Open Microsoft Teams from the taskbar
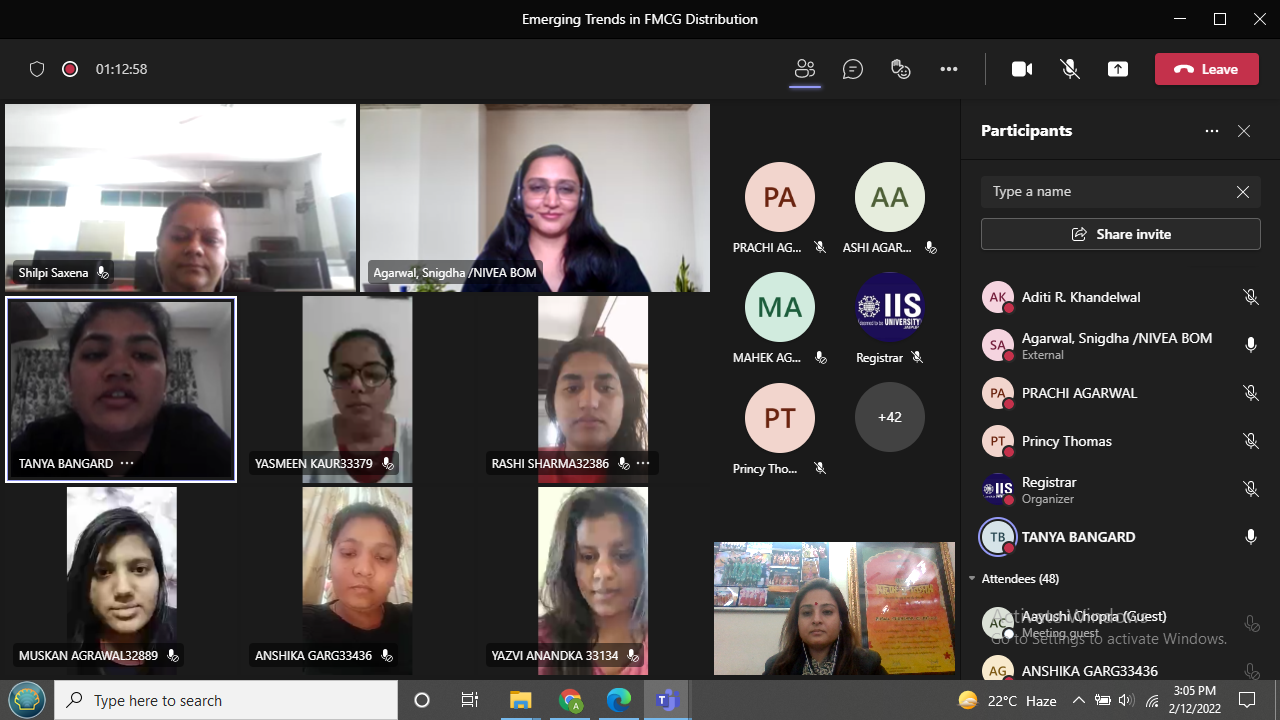Image resolution: width=1280 pixels, height=720 pixels. 667,700
